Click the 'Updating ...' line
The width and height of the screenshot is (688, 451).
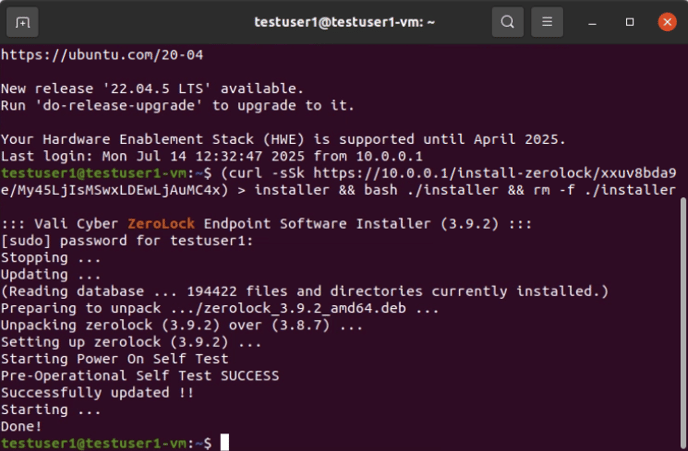pyautogui.click(x=51, y=275)
